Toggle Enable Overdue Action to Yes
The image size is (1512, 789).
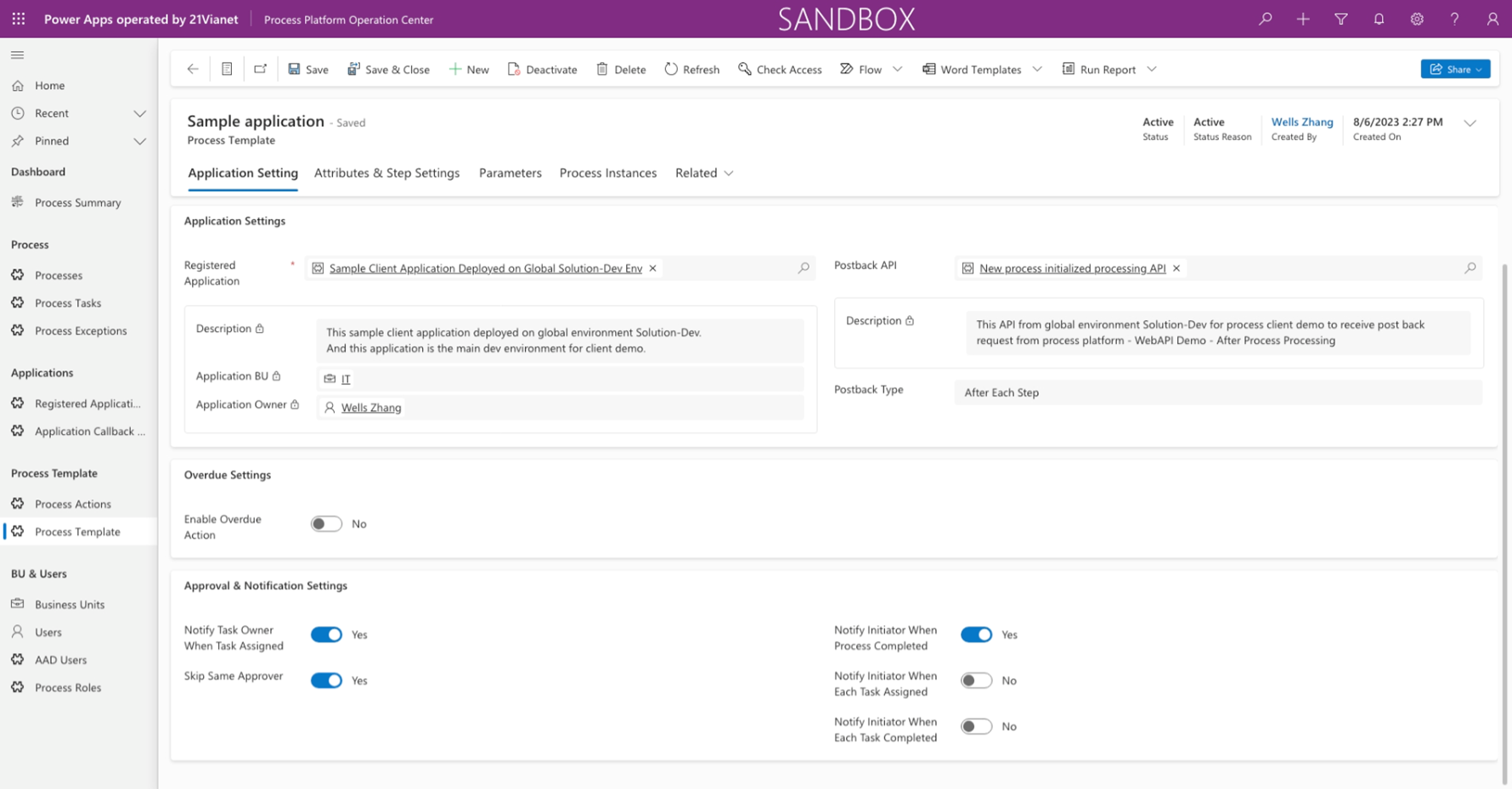[325, 523]
